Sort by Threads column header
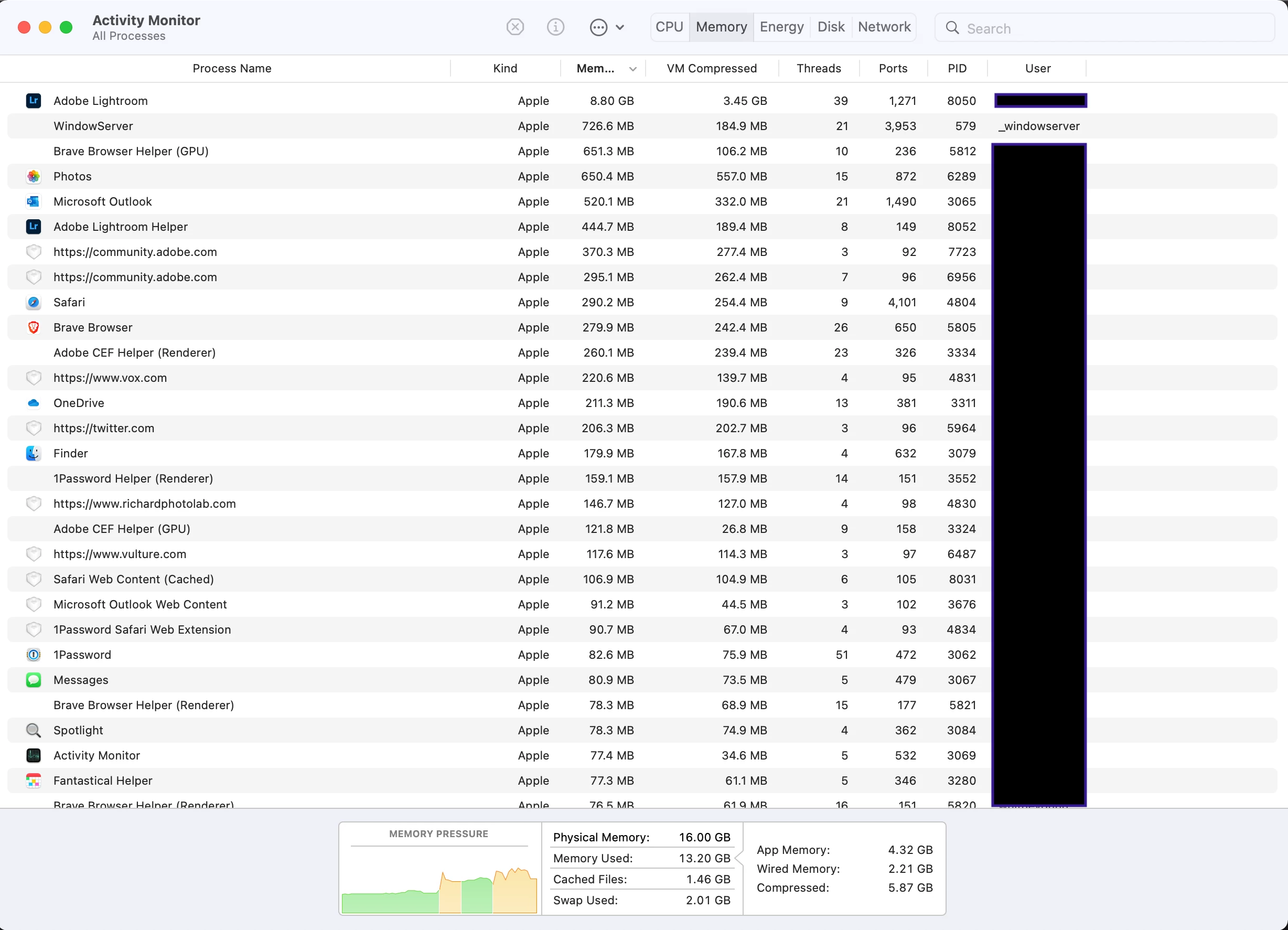Viewport: 1288px width, 930px height. click(818, 69)
